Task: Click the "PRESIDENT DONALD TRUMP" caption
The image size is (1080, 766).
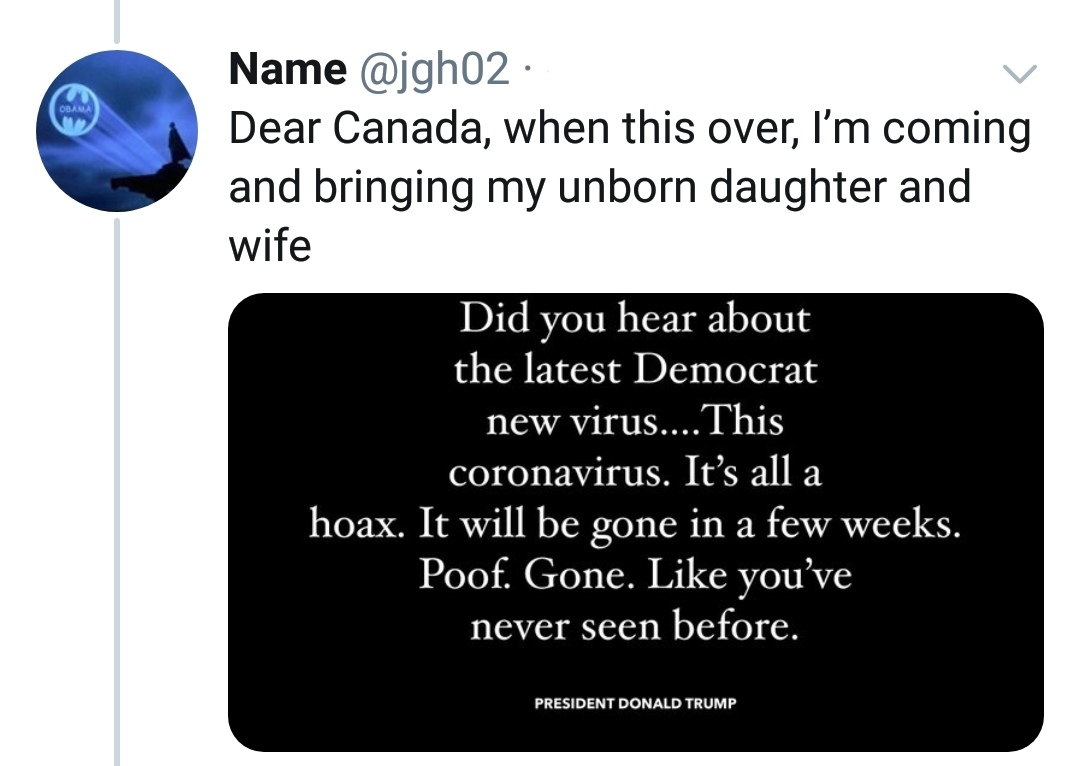Action: coord(635,703)
